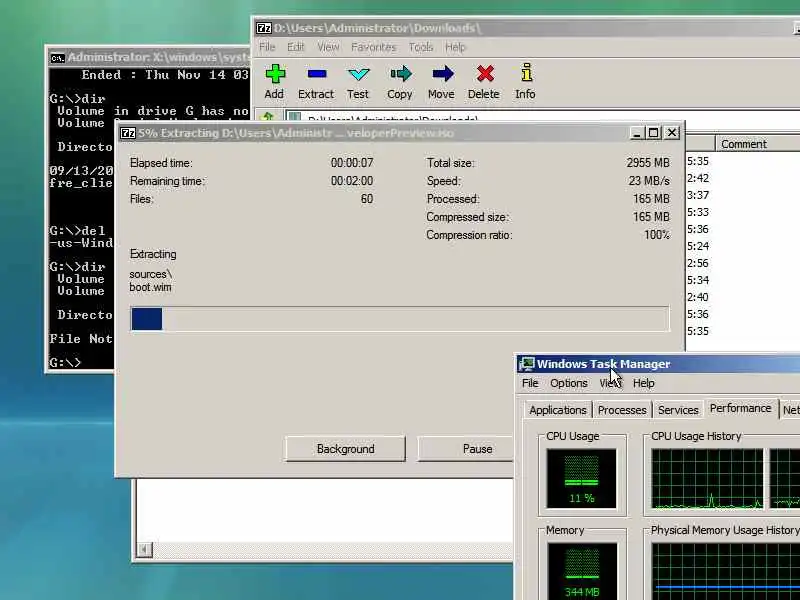
Task: Open the Edit menu in 7-Zip
Action: coord(295,47)
